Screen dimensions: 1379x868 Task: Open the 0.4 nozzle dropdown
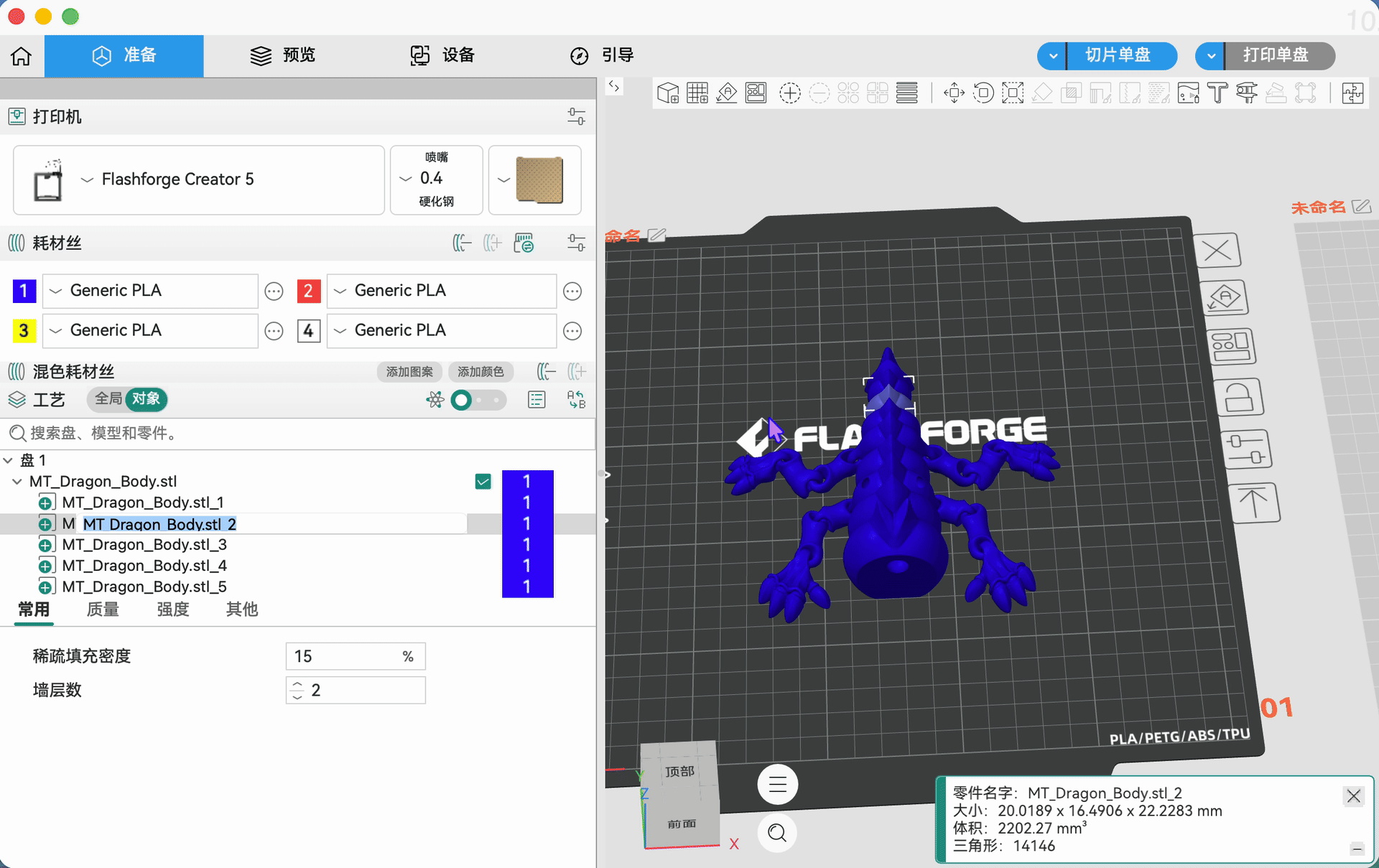[436, 179]
